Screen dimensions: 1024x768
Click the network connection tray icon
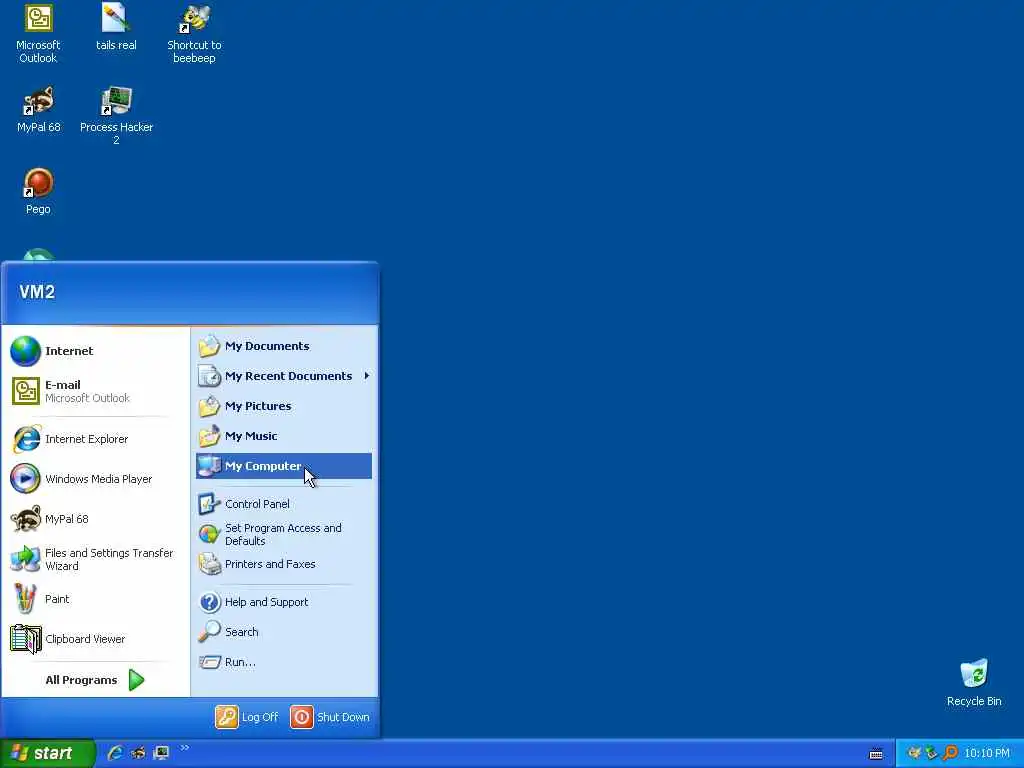(932, 753)
